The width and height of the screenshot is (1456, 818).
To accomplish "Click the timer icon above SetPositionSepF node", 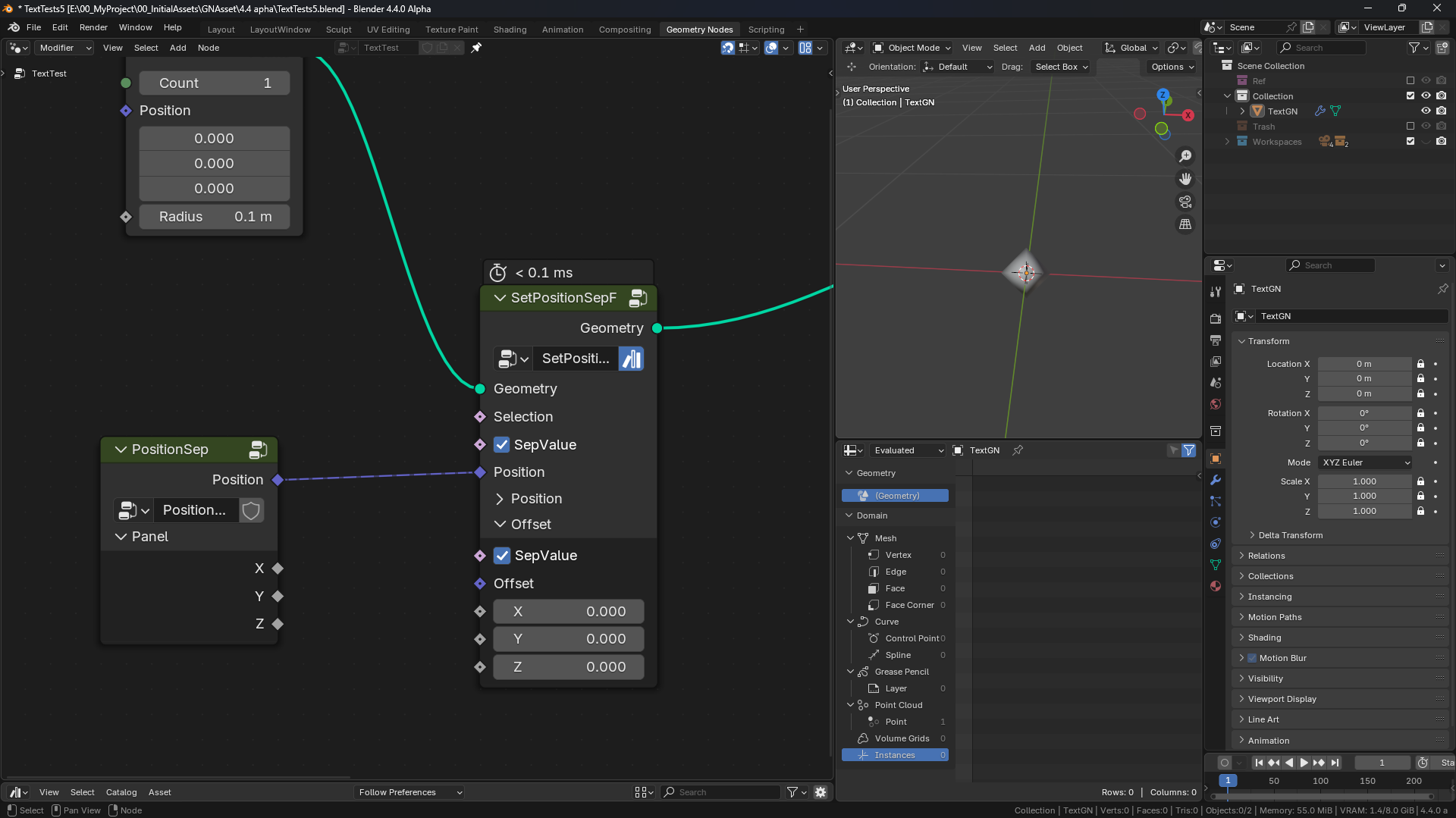I will (498, 273).
